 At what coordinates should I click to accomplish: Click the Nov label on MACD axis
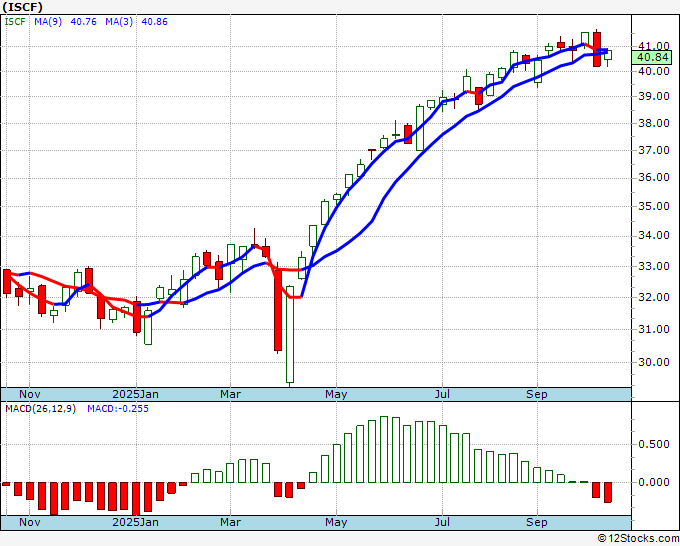[29, 522]
